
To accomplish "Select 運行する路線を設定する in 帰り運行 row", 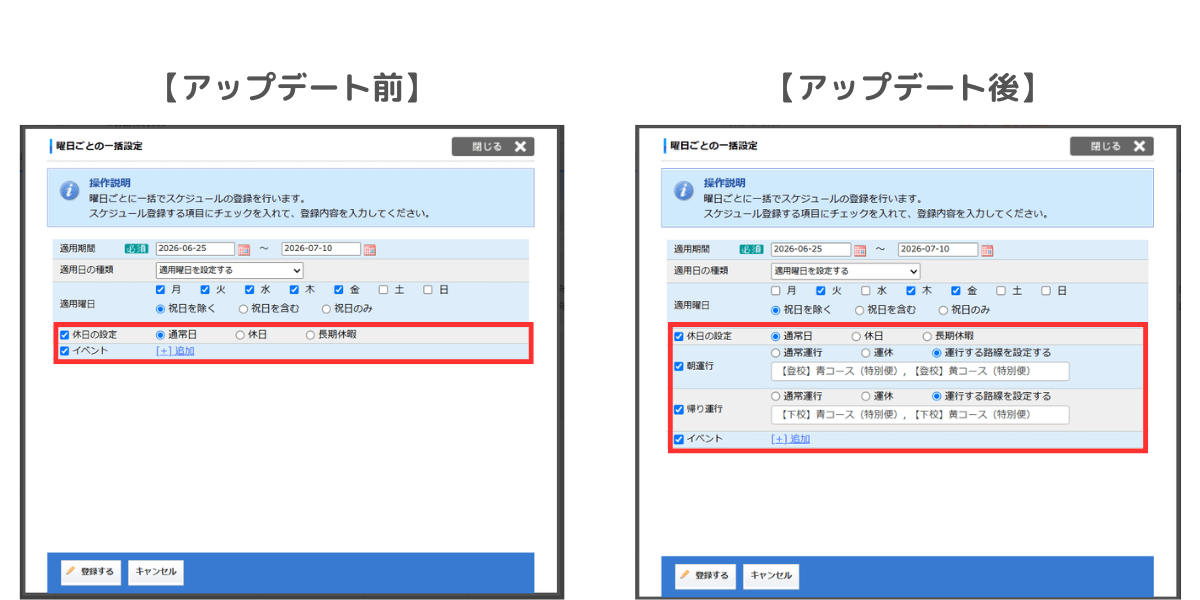I will click(x=937, y=396).
